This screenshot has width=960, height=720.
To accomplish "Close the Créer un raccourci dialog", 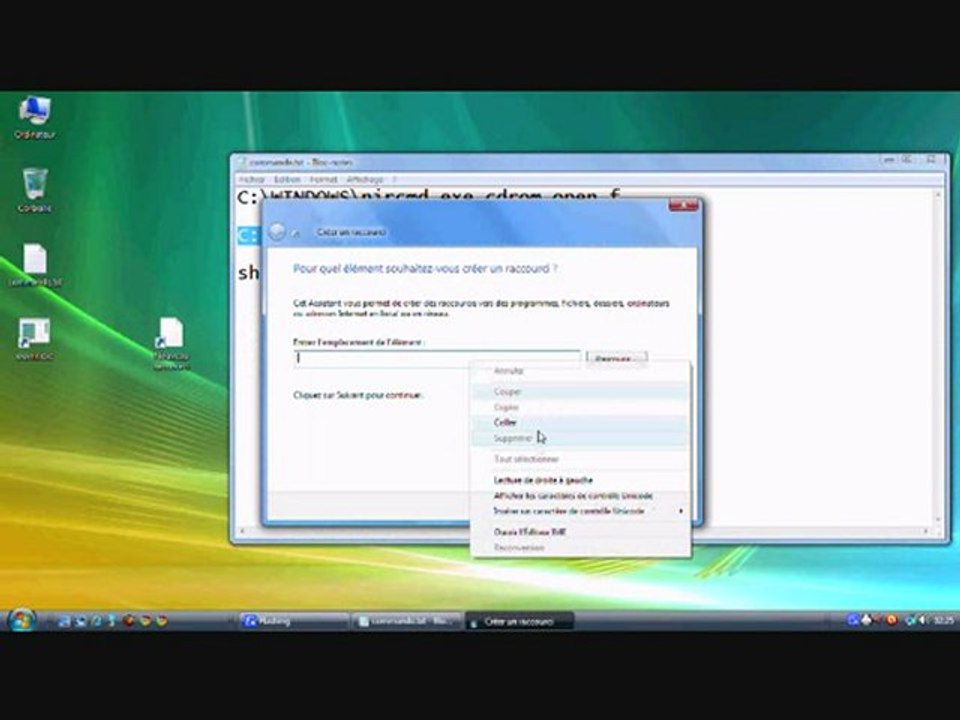I will click(683, 205).
